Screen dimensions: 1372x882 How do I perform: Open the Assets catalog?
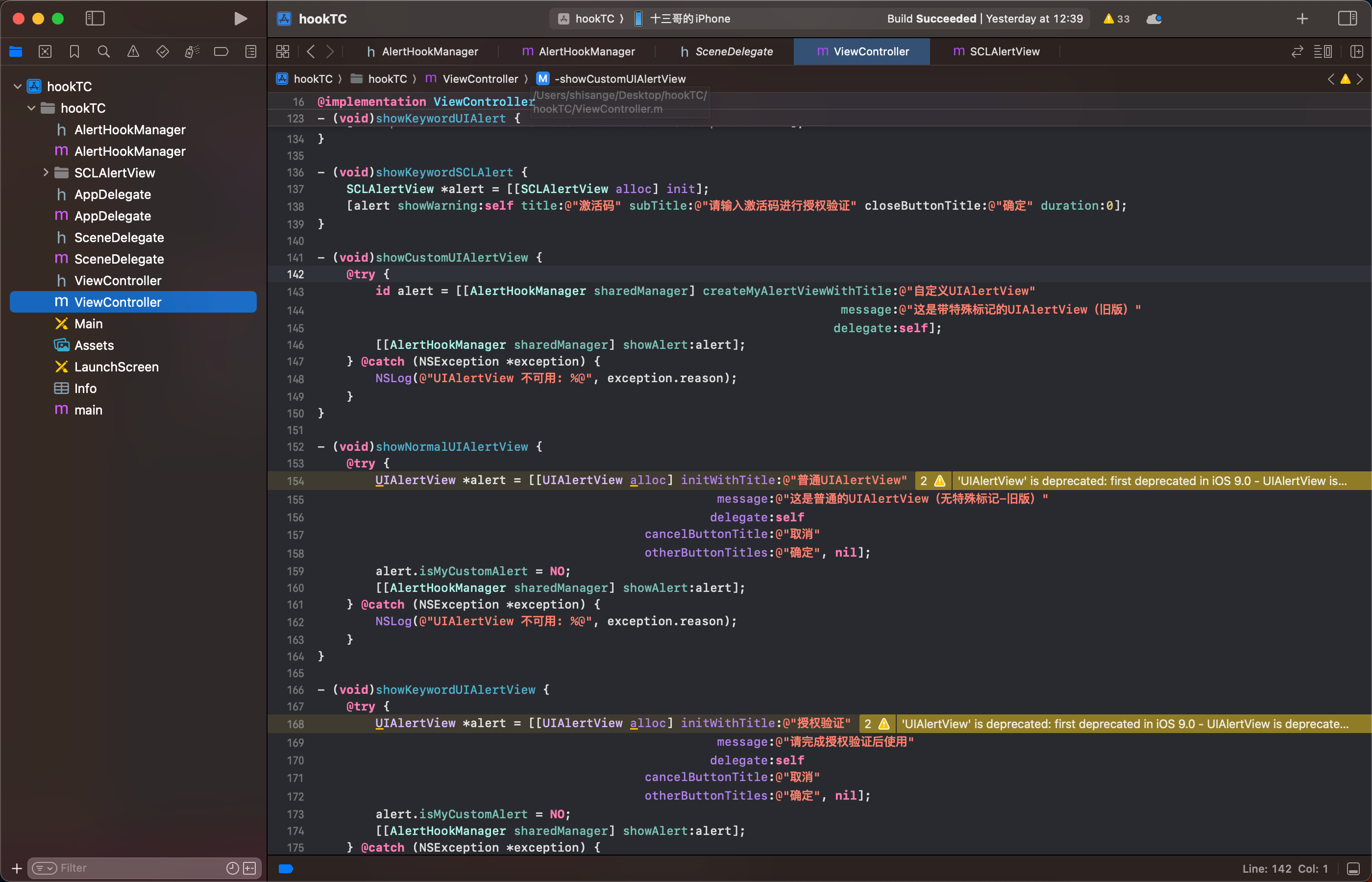(133, 345)
